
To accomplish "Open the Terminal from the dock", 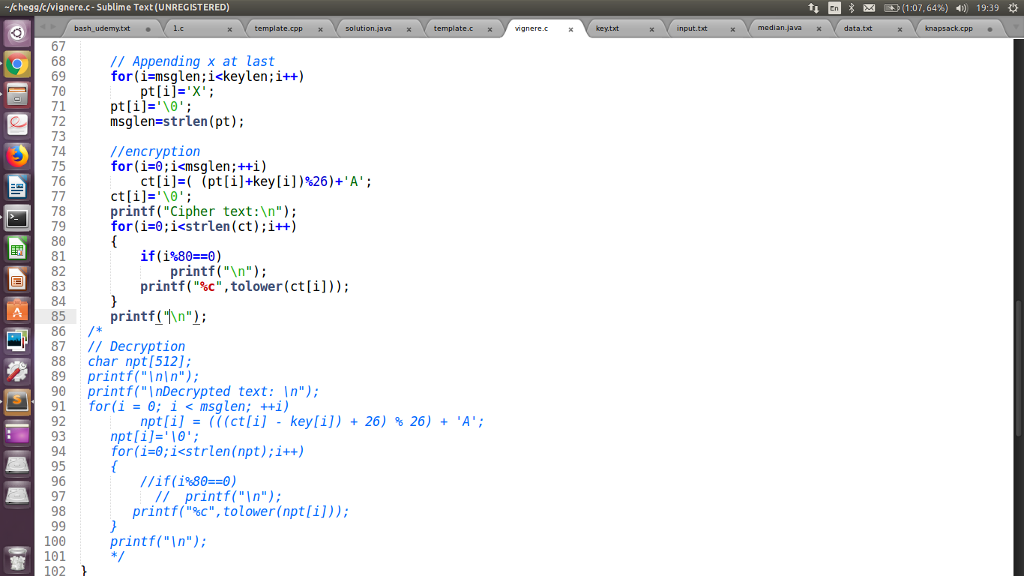I will (x=17, y=217).
